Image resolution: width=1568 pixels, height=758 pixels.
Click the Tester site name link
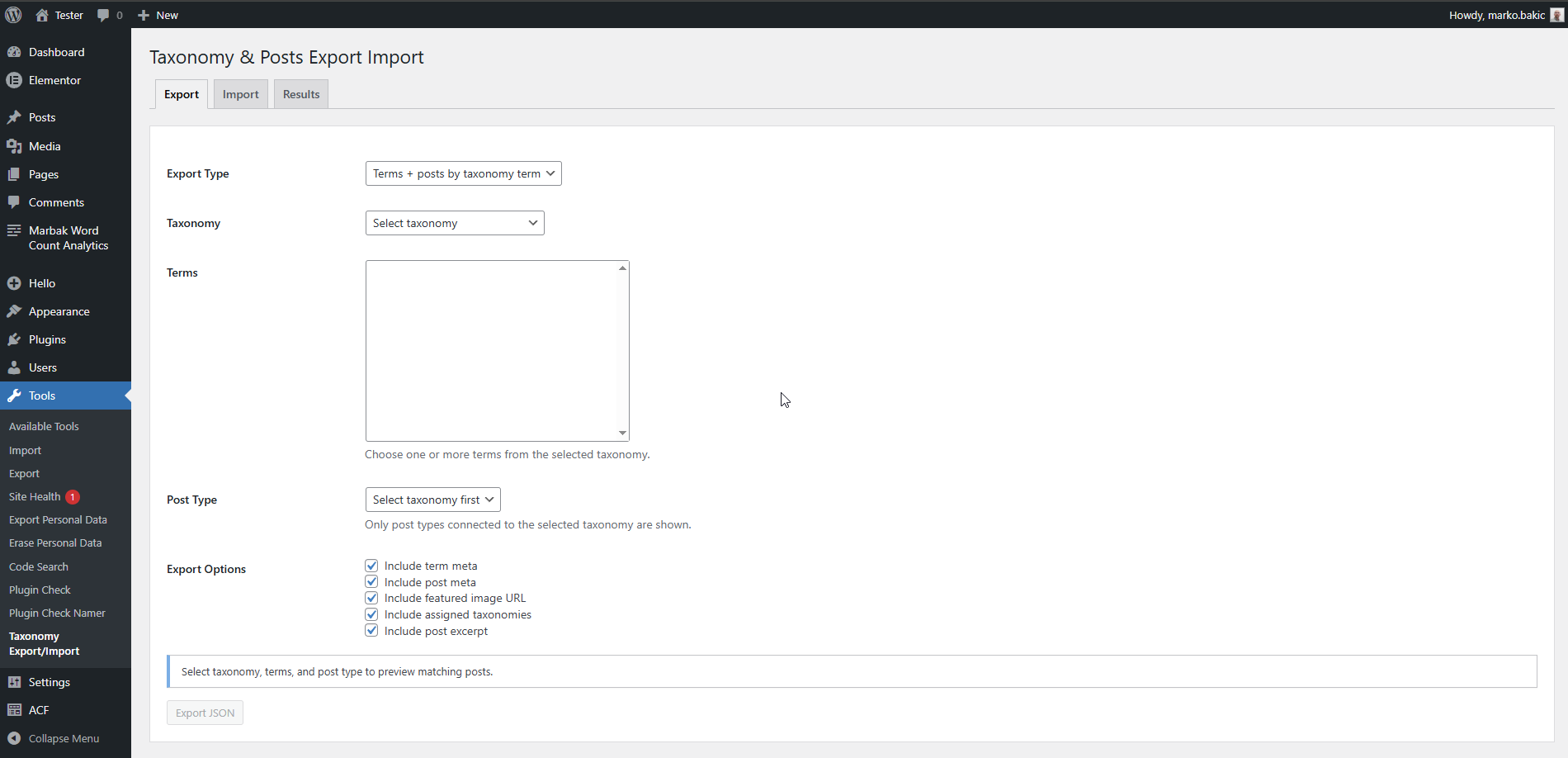click(69, 15)
